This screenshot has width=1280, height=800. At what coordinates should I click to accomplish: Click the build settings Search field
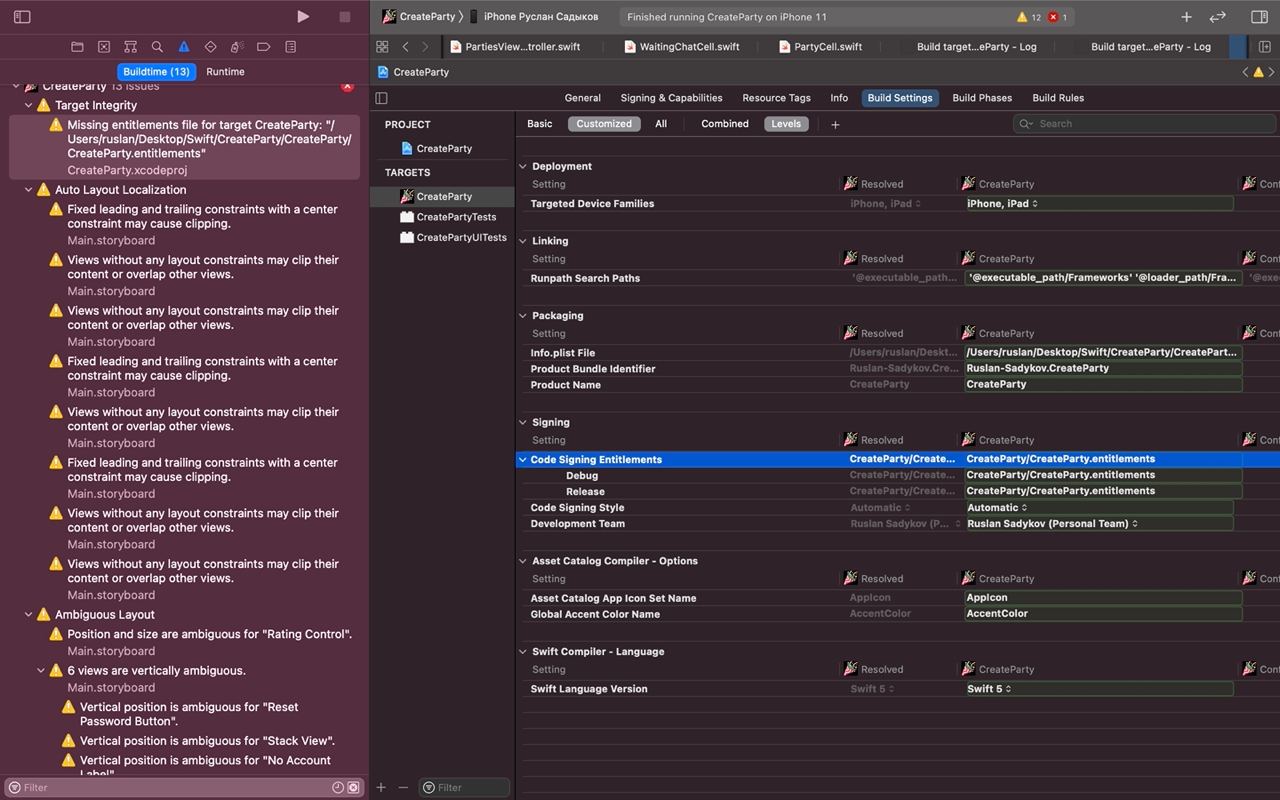coord(1143,124)
